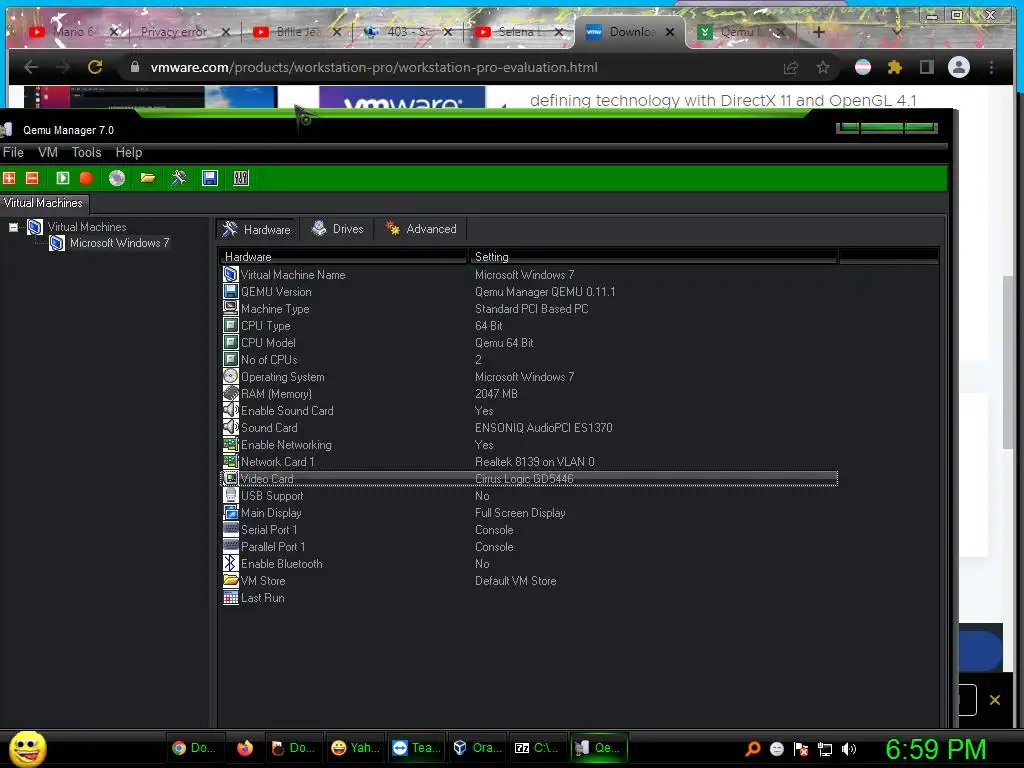Open the Help menu

click(x=129, y=152)
